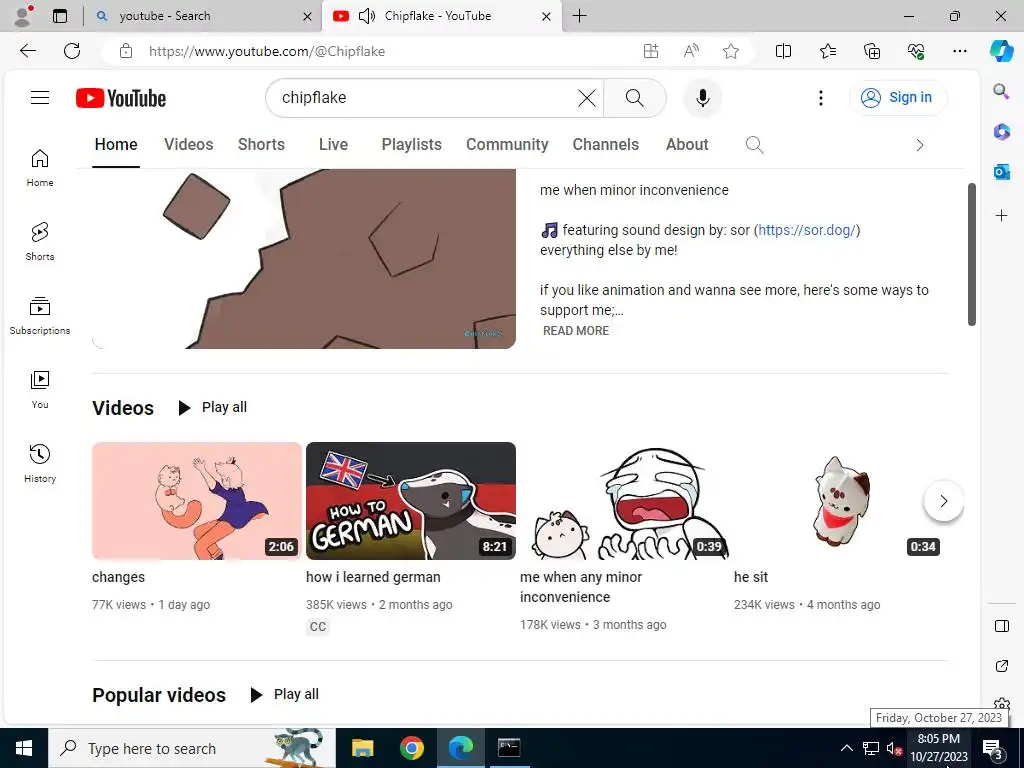This screenshot has height=768, width=1024.
Task: Launch Google Chrome from the taskbar
Action: point(411,748)
